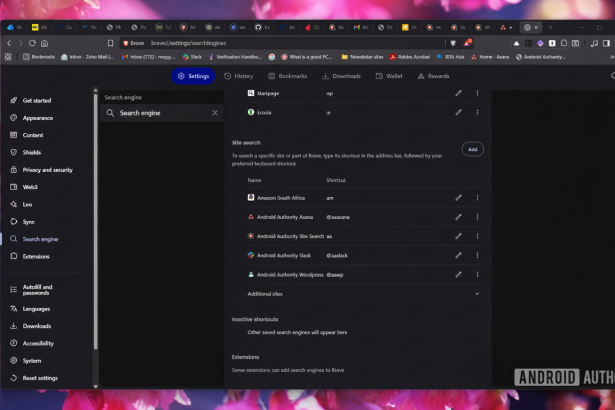Bookmark this page using the bookmark icon
The height and width of the screenshot is (410, 615).
coord(111,43)
